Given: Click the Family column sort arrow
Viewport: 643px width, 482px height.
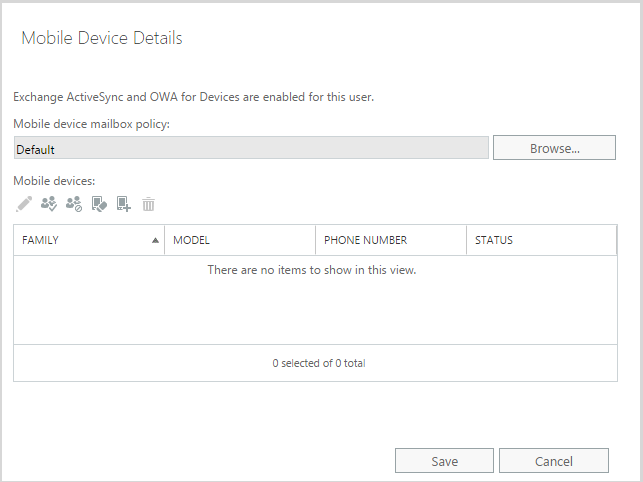Looking at the screenshot, I should click(x=155, y=241).
